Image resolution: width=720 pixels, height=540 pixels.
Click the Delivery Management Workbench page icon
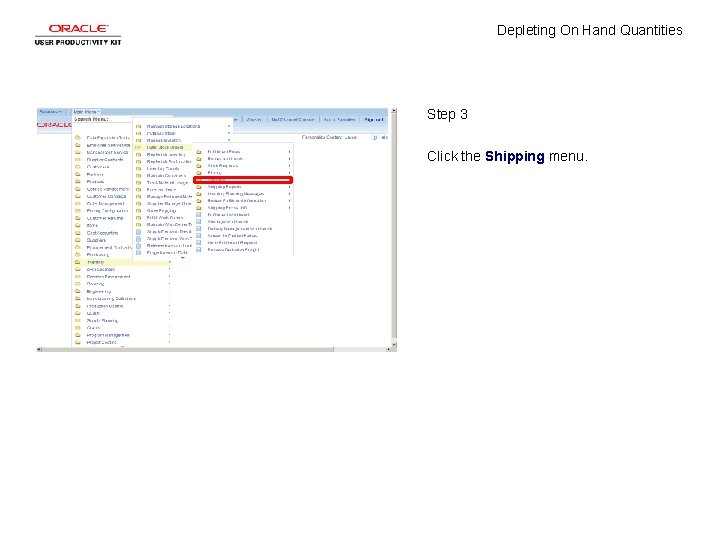point(199,228)
